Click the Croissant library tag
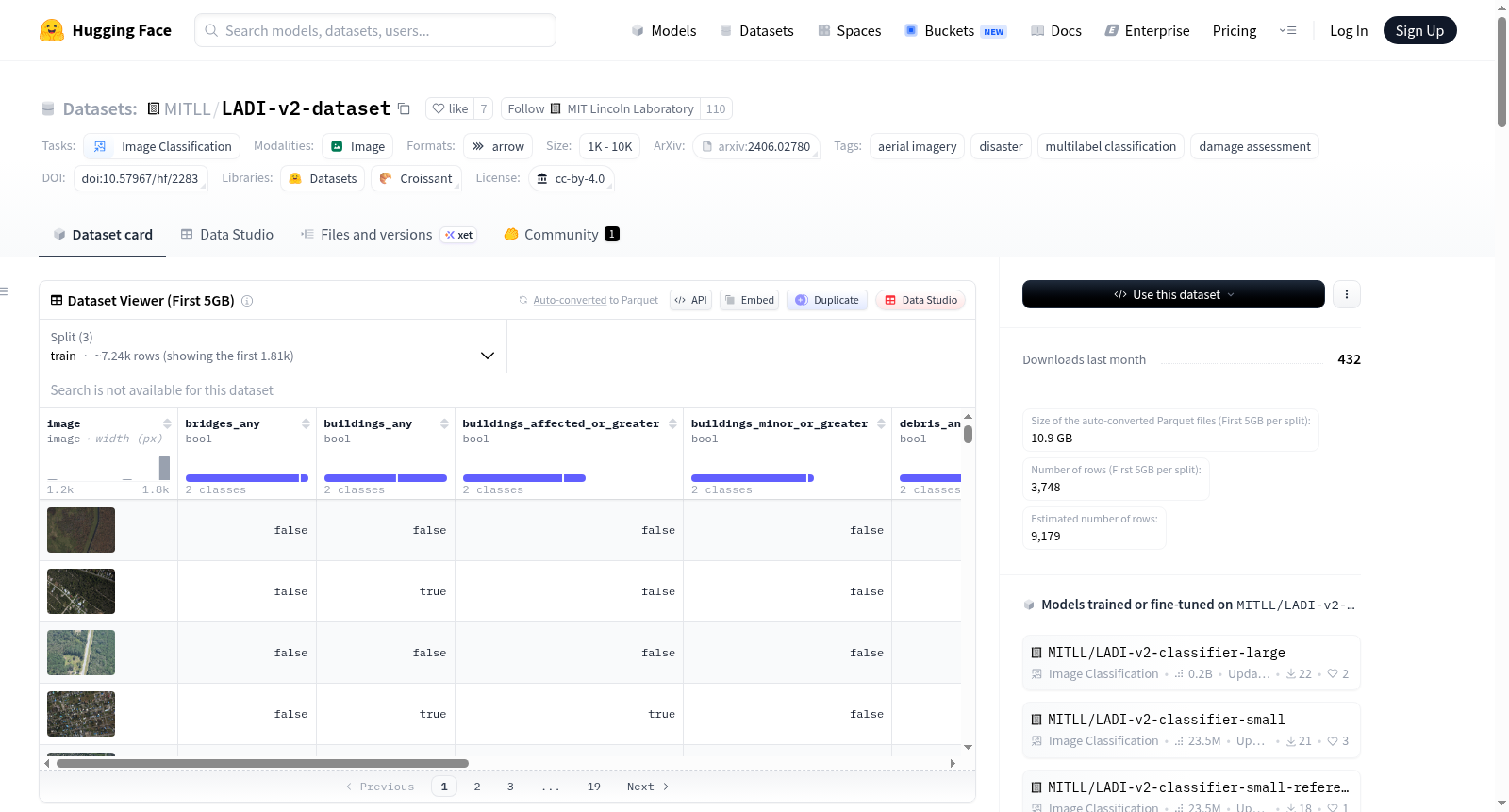1509x812 pixels. tap(416, 178)
